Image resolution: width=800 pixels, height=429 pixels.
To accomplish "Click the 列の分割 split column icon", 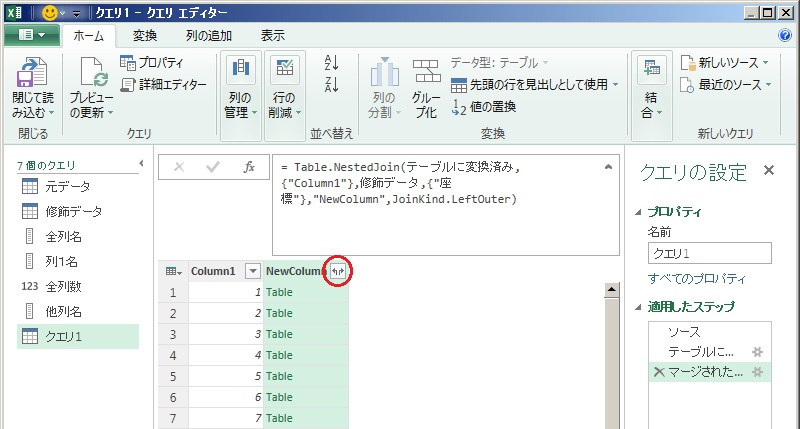I will [385, 72].
